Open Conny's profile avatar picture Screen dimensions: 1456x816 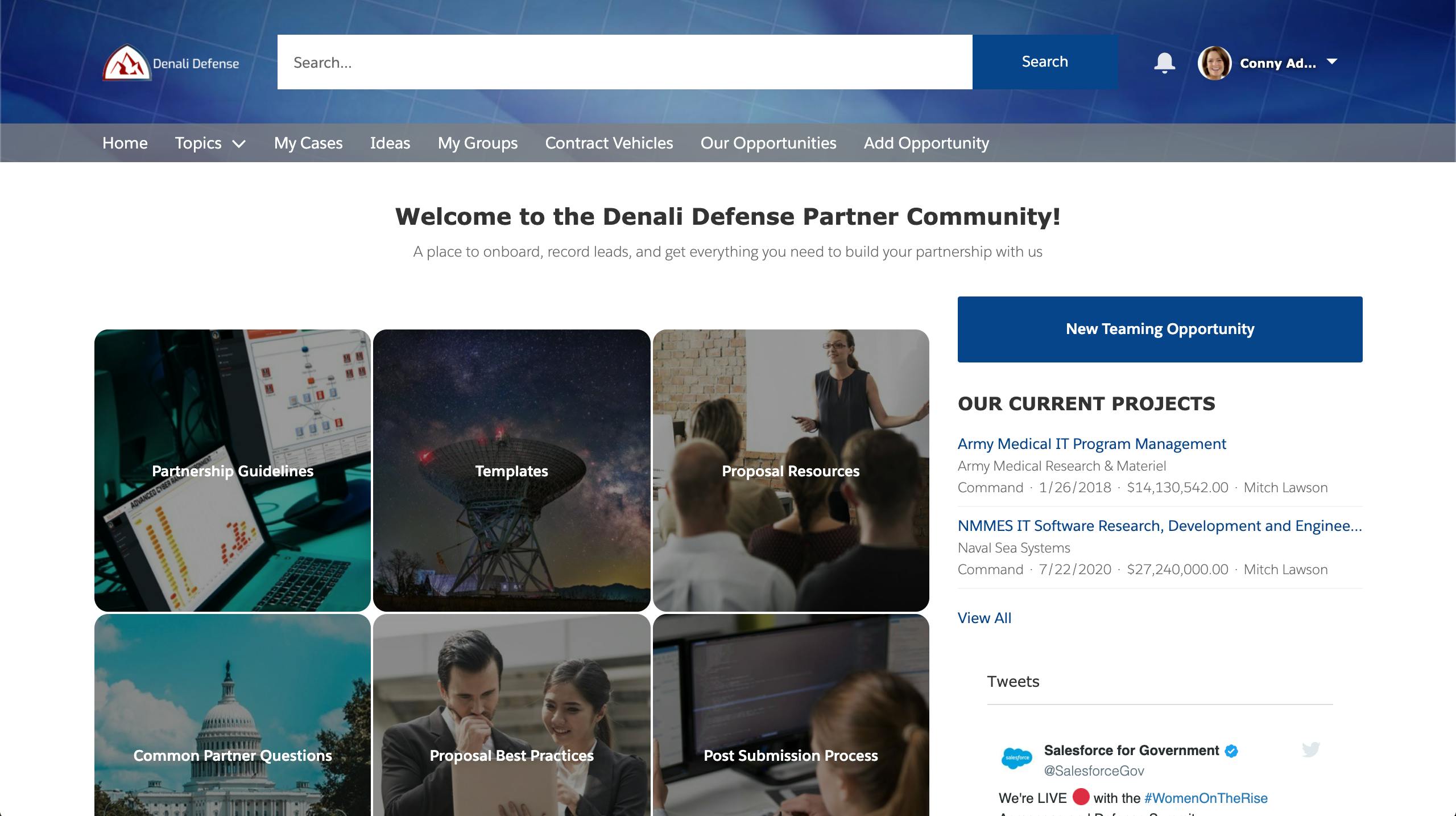coord(1214,63)
